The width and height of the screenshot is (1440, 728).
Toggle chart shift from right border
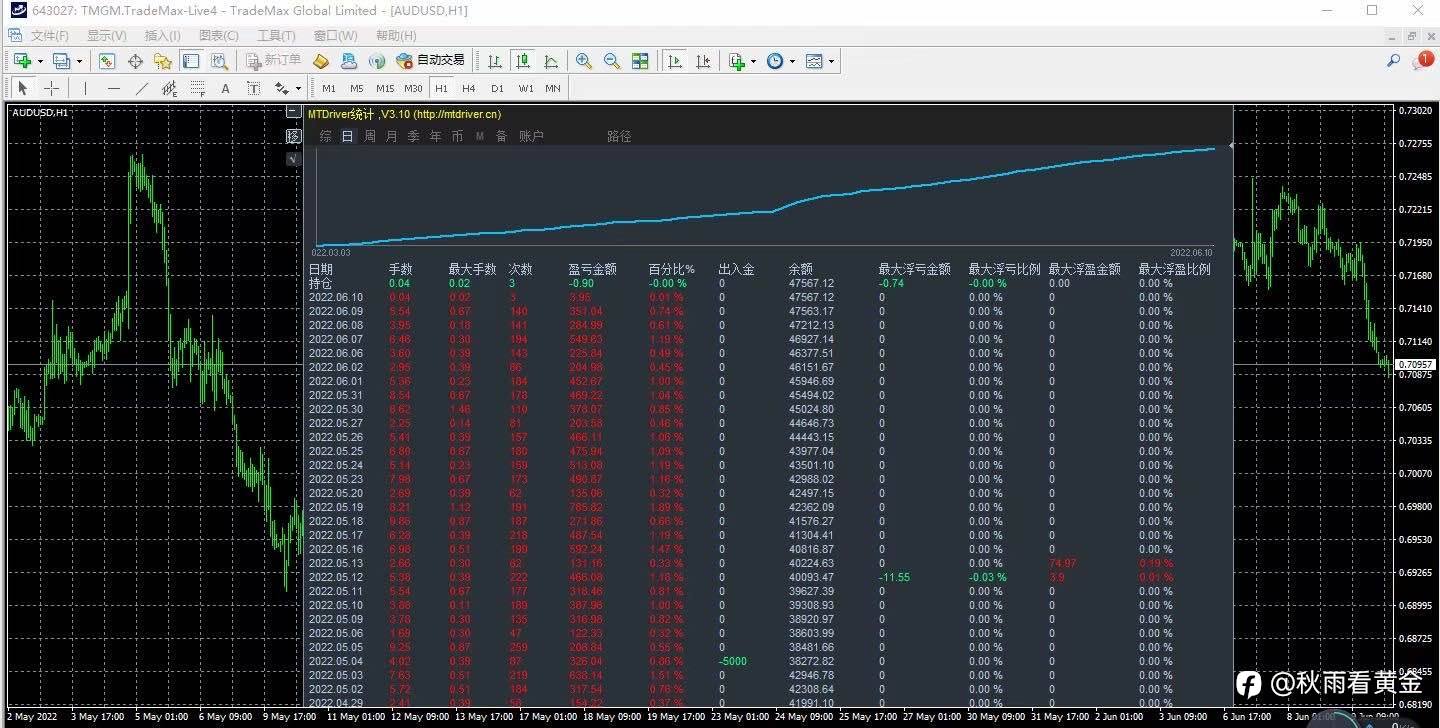pos(704,61)
